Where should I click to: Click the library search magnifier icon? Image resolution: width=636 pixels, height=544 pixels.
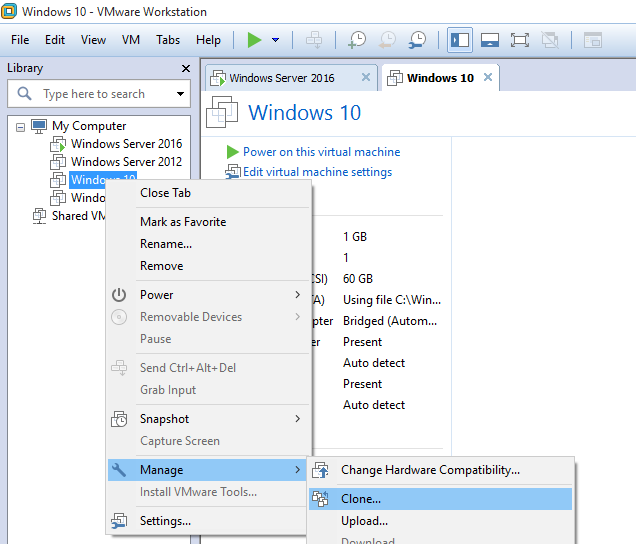[24, 94]
